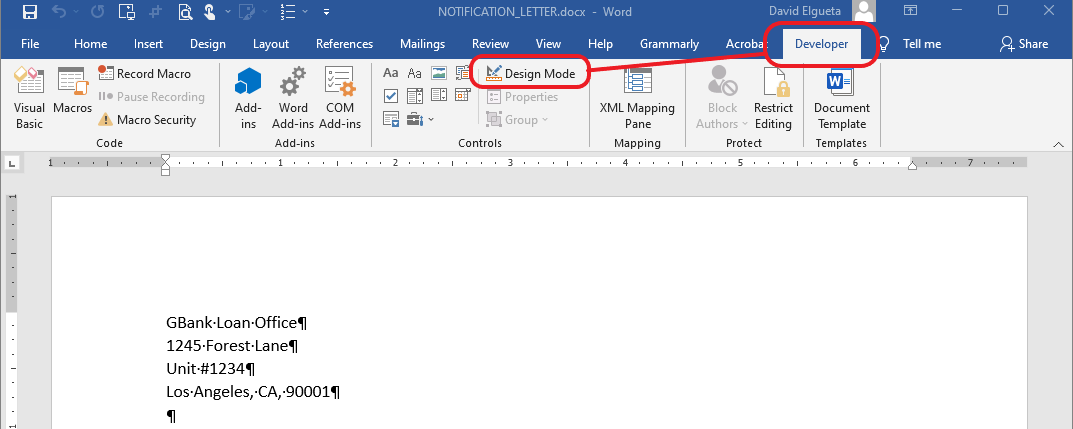Insert a Check Box content control
This screenshot has height=429, width=1073.
pos(391,97)
